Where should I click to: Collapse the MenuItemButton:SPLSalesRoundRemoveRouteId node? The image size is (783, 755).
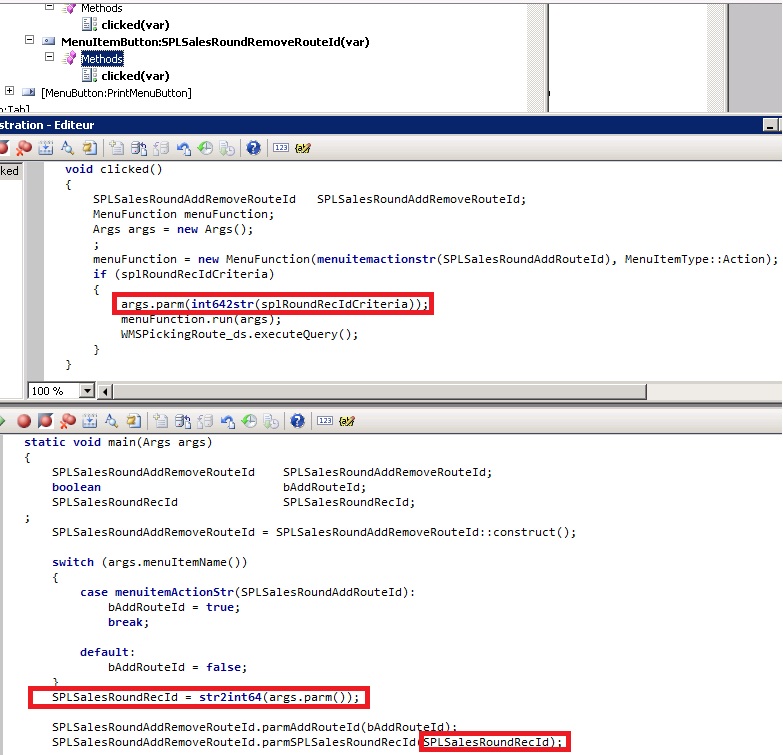(29, 40)
